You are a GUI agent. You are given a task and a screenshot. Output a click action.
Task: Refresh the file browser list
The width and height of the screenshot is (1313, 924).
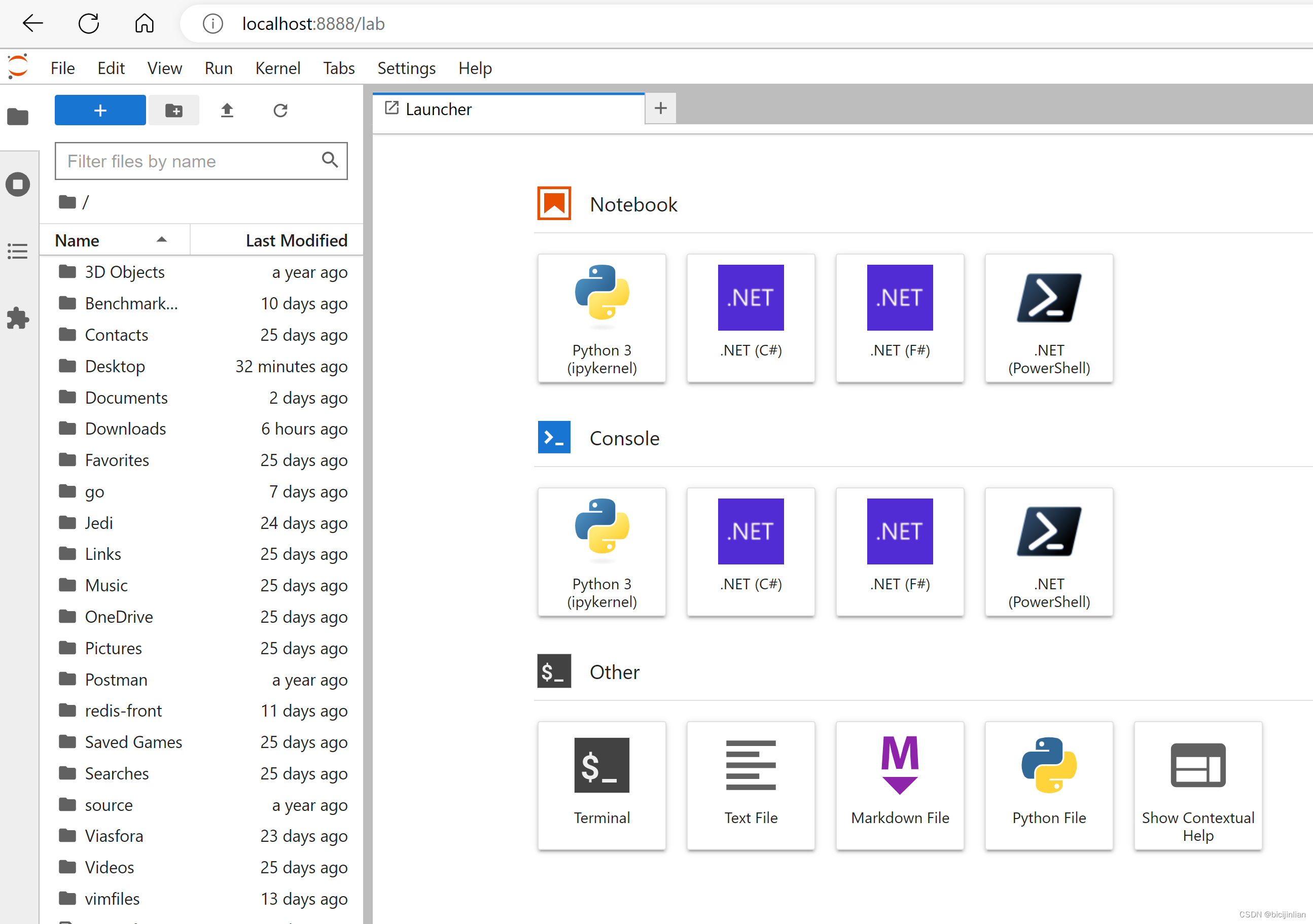pyautogui.click(x=280, y=111)
